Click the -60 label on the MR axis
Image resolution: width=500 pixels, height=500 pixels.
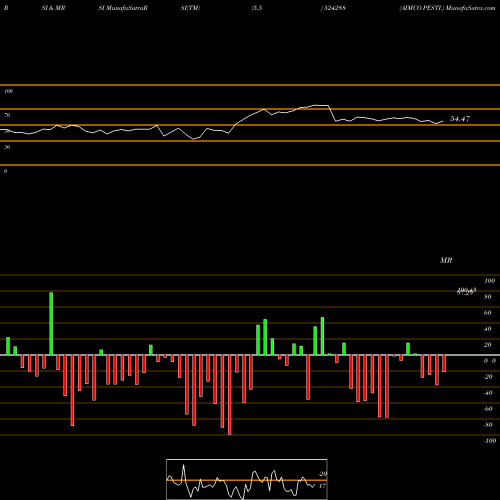point(488,409)
